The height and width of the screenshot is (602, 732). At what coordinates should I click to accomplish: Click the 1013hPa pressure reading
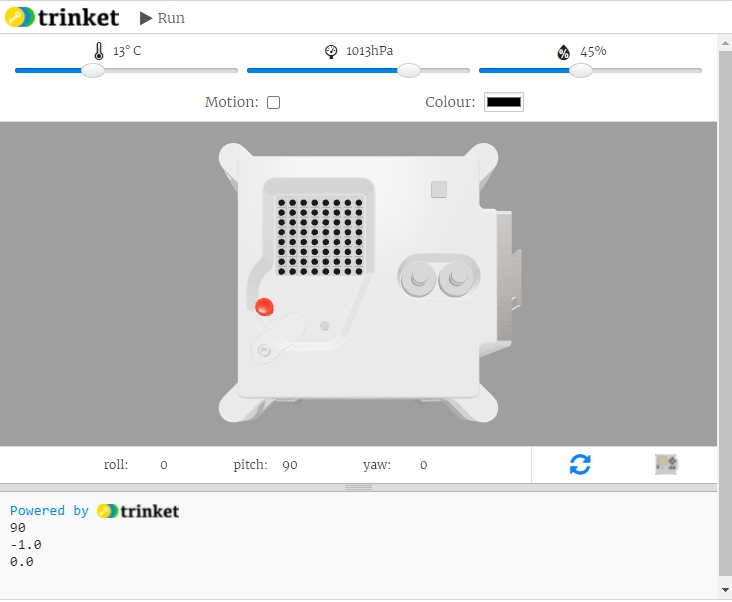click(369, 51)
